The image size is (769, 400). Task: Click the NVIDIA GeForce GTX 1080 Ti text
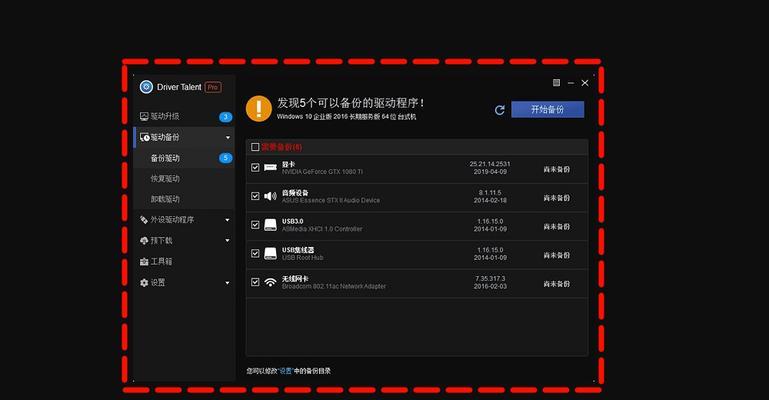[322, 172]
